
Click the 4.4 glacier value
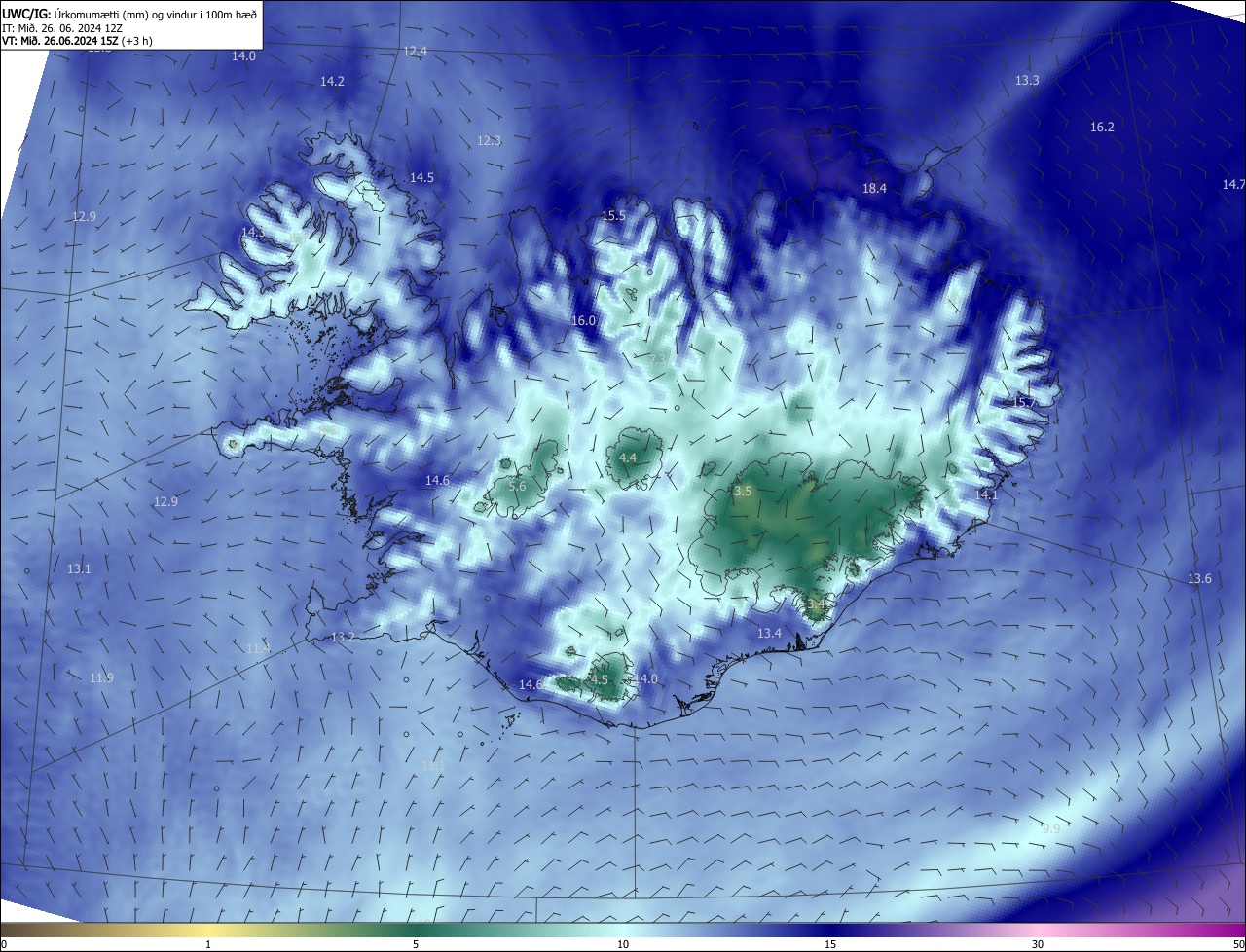[x=628, y=458]
